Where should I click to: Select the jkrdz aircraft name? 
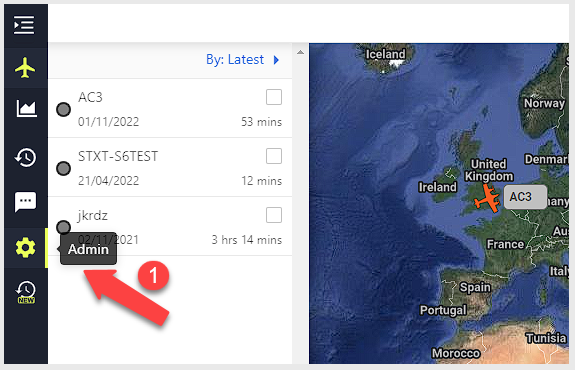(x=92, y=216)
